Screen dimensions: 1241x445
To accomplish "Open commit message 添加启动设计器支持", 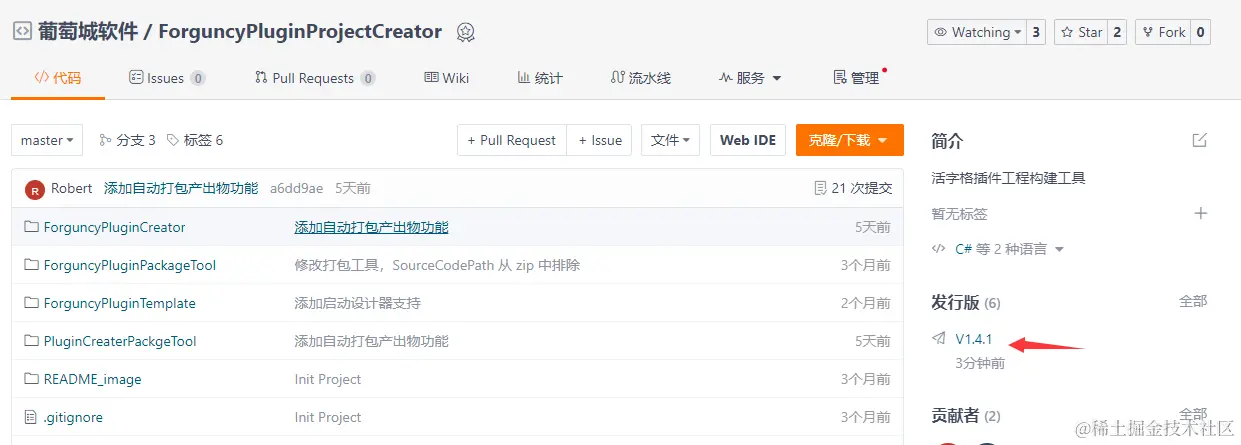I will tap(358, 303).
